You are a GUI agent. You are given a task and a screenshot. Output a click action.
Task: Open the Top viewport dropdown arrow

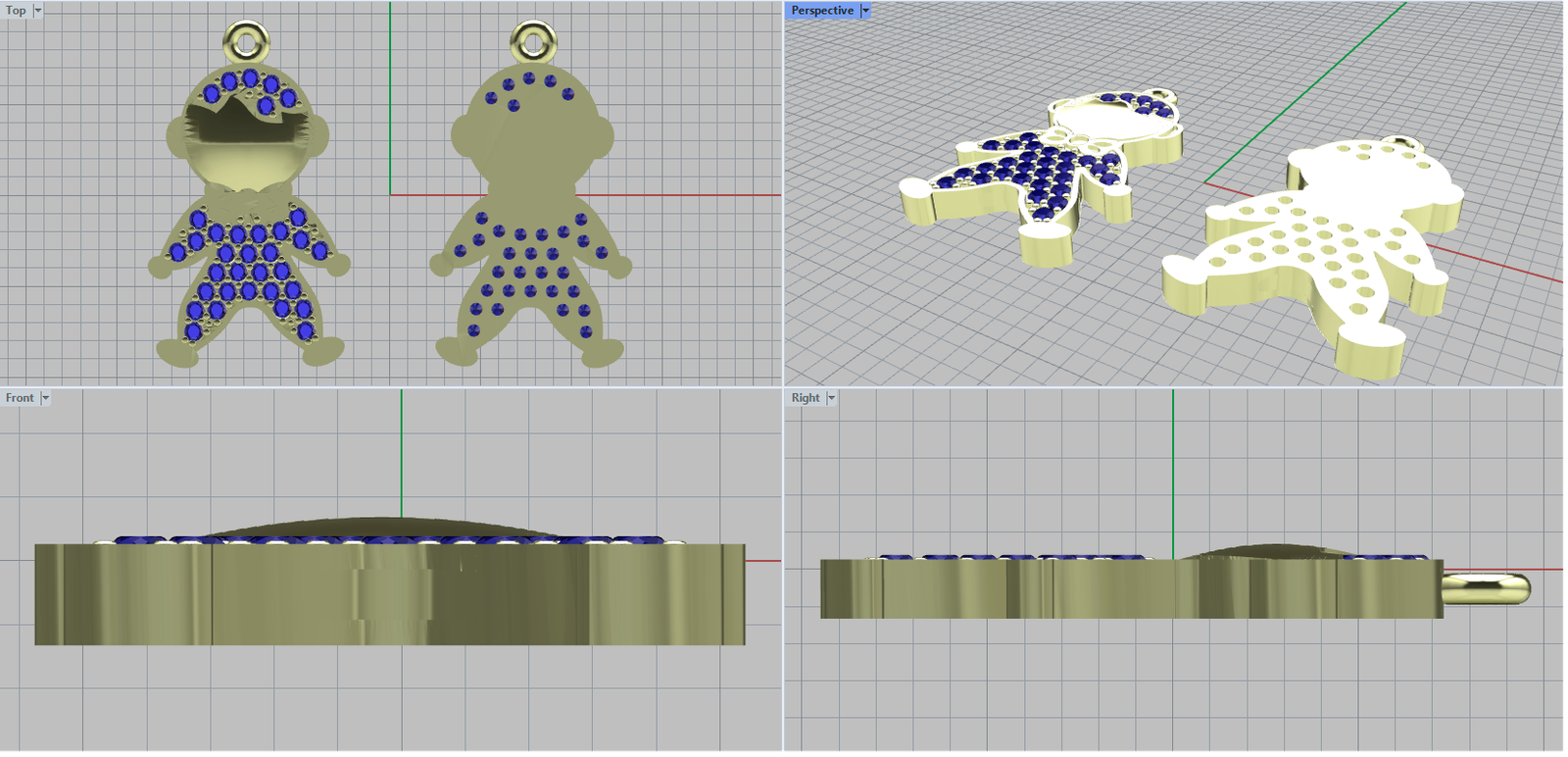38,11
